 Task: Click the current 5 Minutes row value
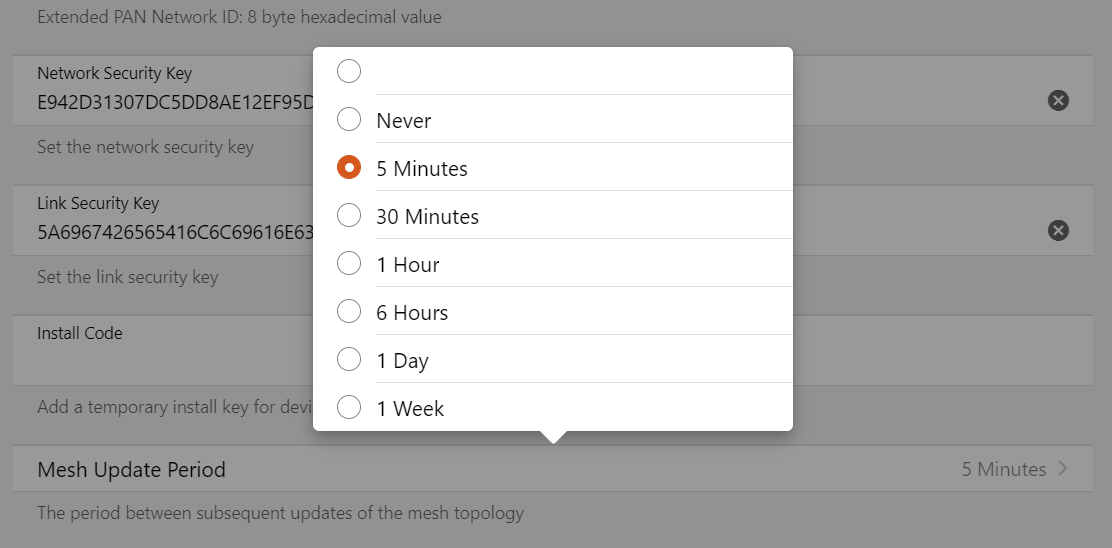(x=1003, y=469)
